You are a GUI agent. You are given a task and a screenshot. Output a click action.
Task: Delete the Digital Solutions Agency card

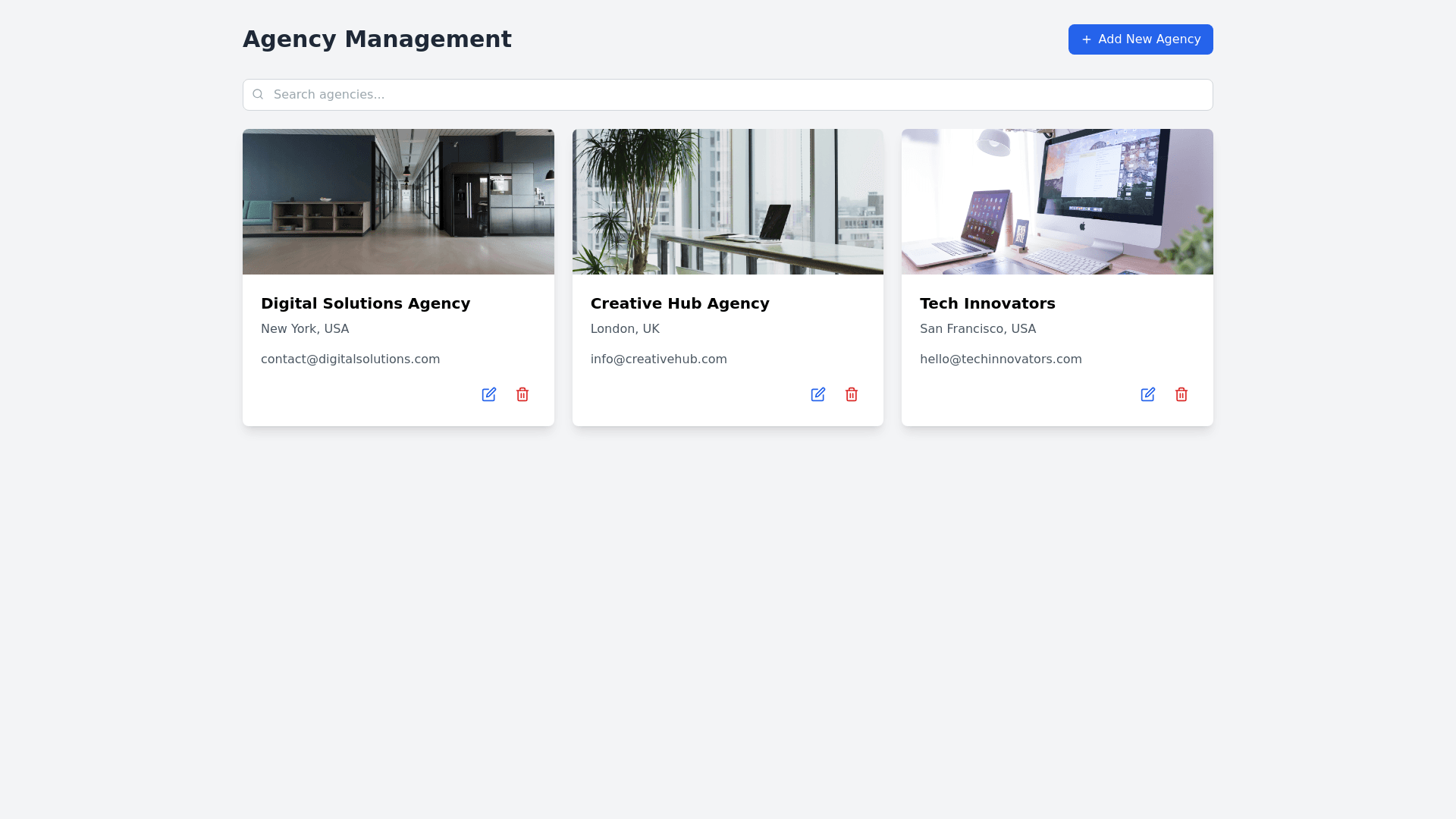click(x=522, y=394)
